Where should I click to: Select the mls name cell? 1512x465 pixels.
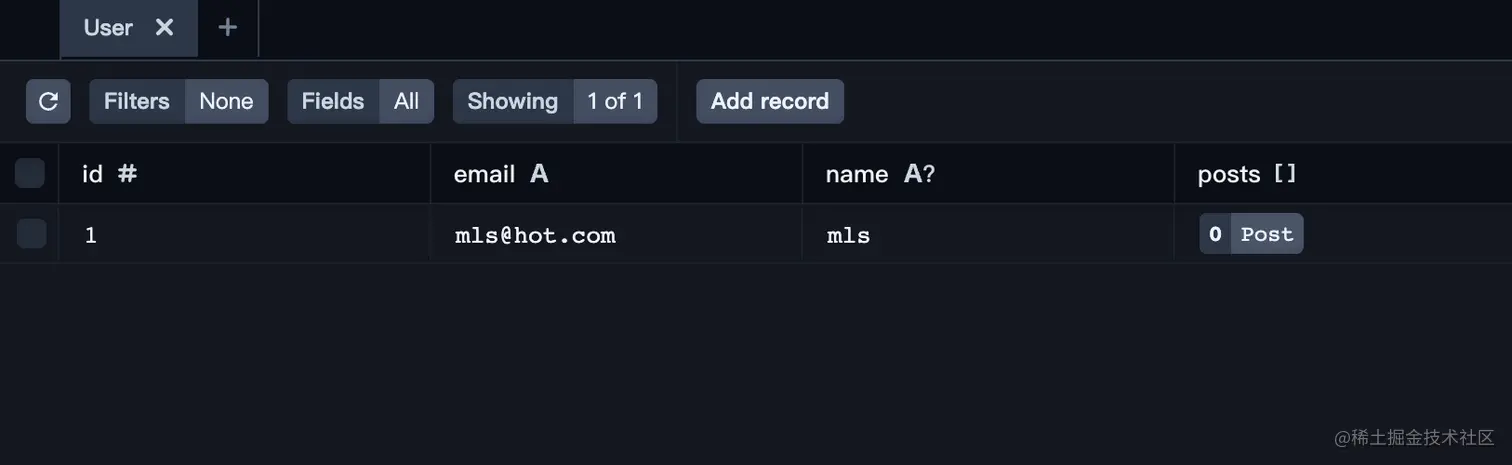(x=848, y=236)
